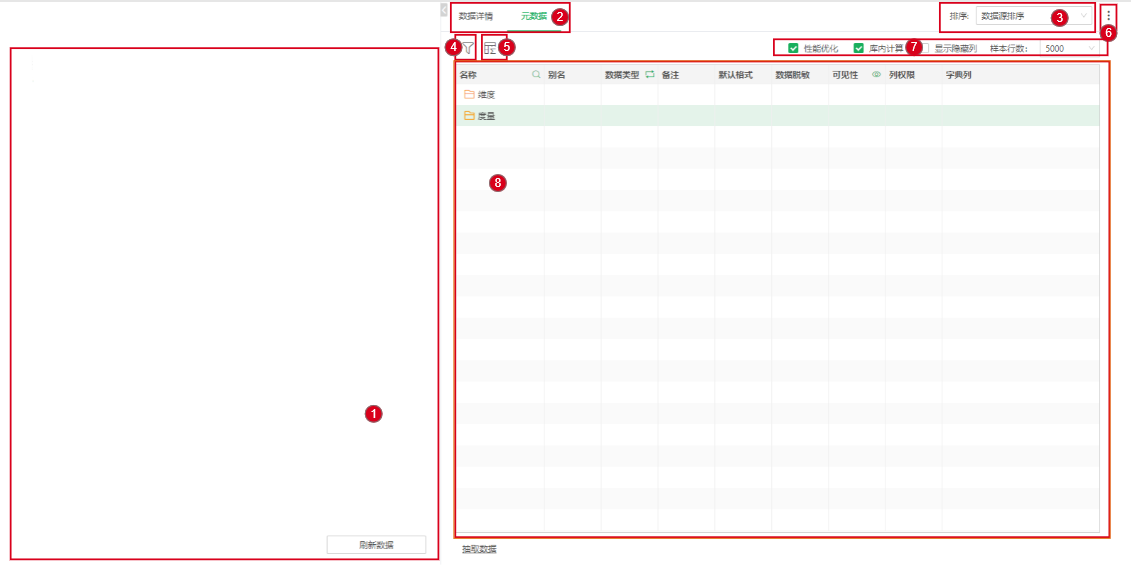The height and width of the screenshot is (572, 1131).
Task: Click the eye icon beside 可见性 header
Action: (x=876, y=75)
